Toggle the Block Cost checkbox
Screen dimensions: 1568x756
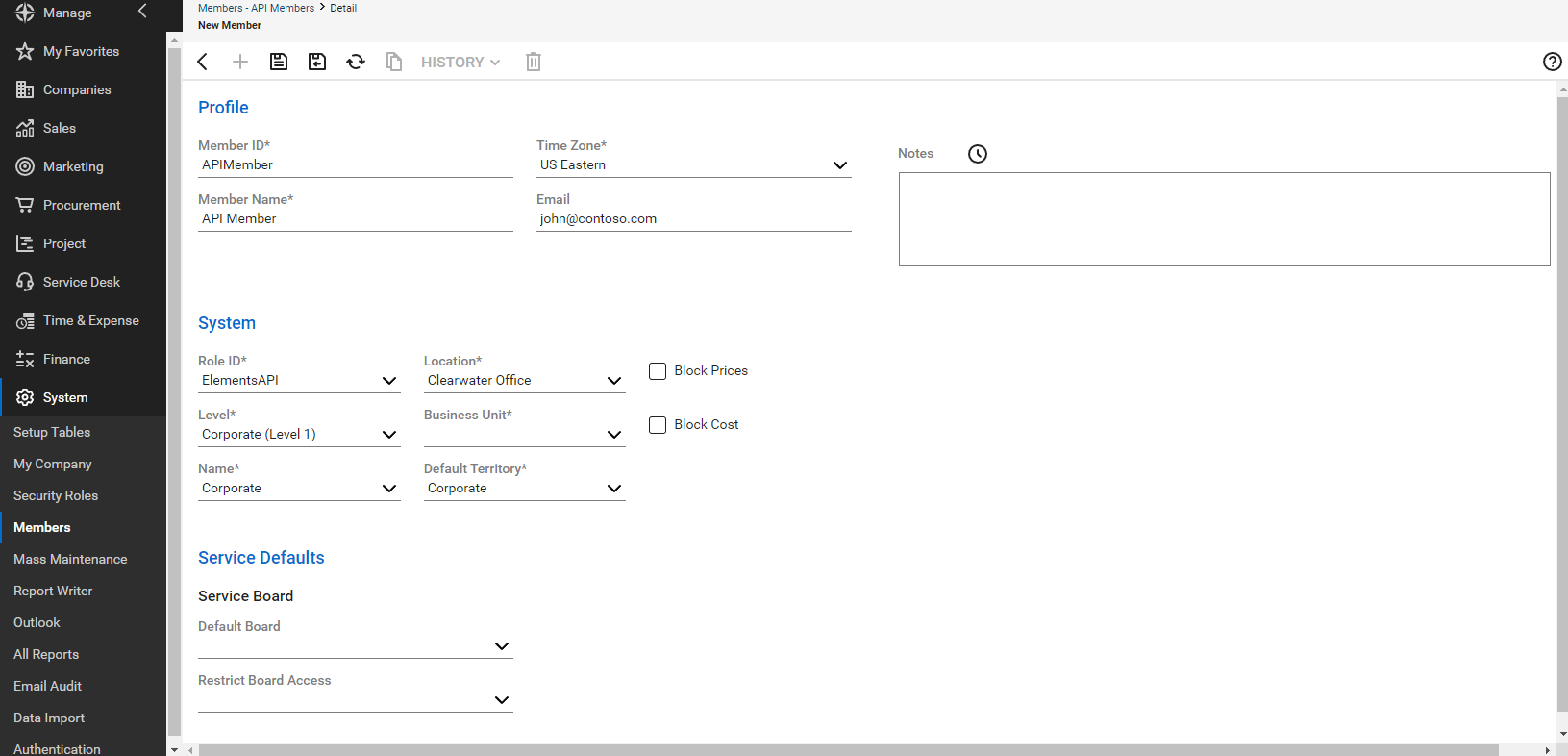[658, 425]
